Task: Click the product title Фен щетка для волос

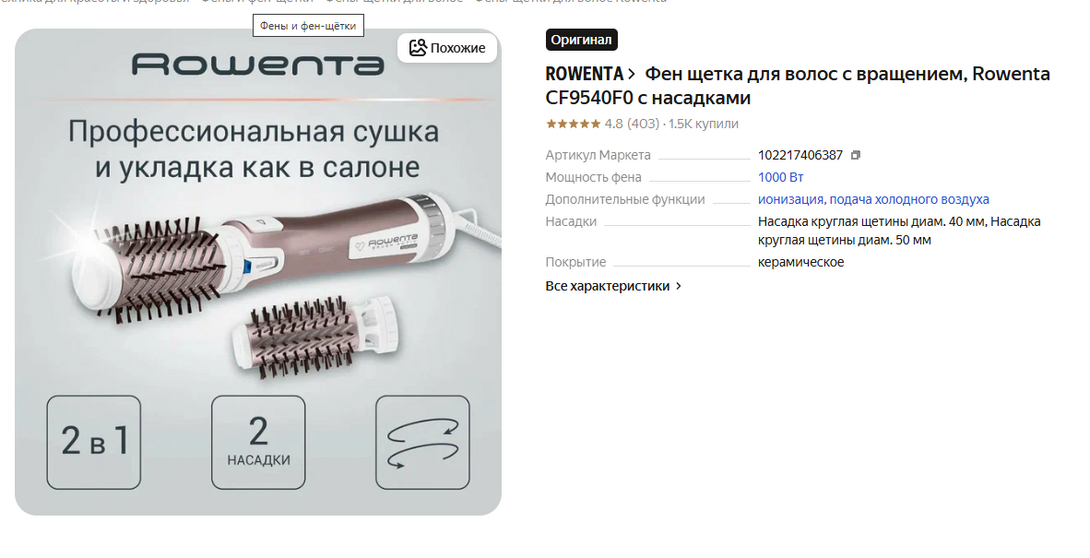Action: click(798, 85)
